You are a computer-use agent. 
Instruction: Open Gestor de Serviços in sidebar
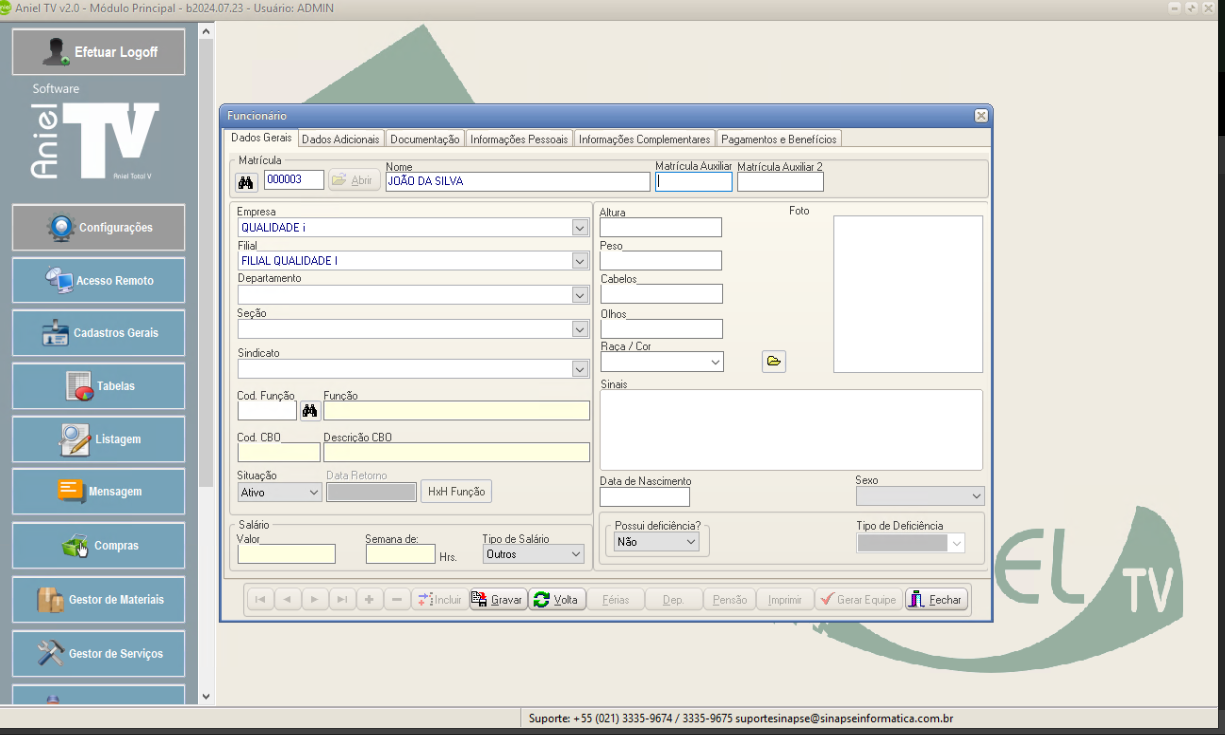[x=99, y=654]
